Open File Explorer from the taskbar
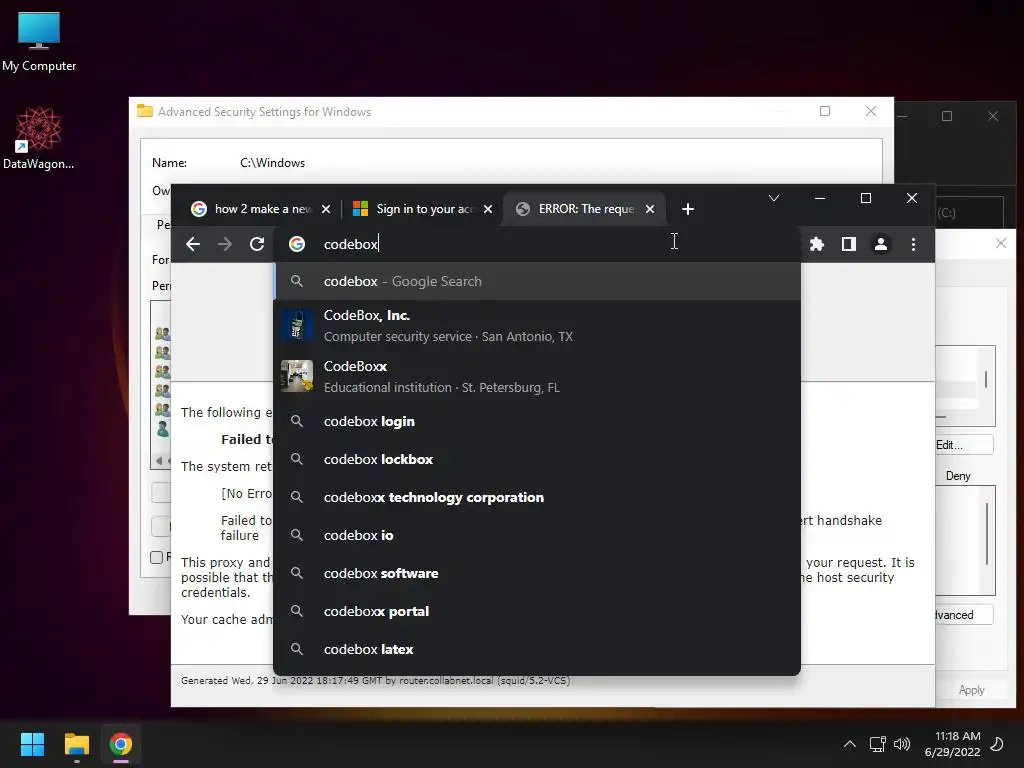This screenshot has width=1024, height=768. [x=76, y=744]
